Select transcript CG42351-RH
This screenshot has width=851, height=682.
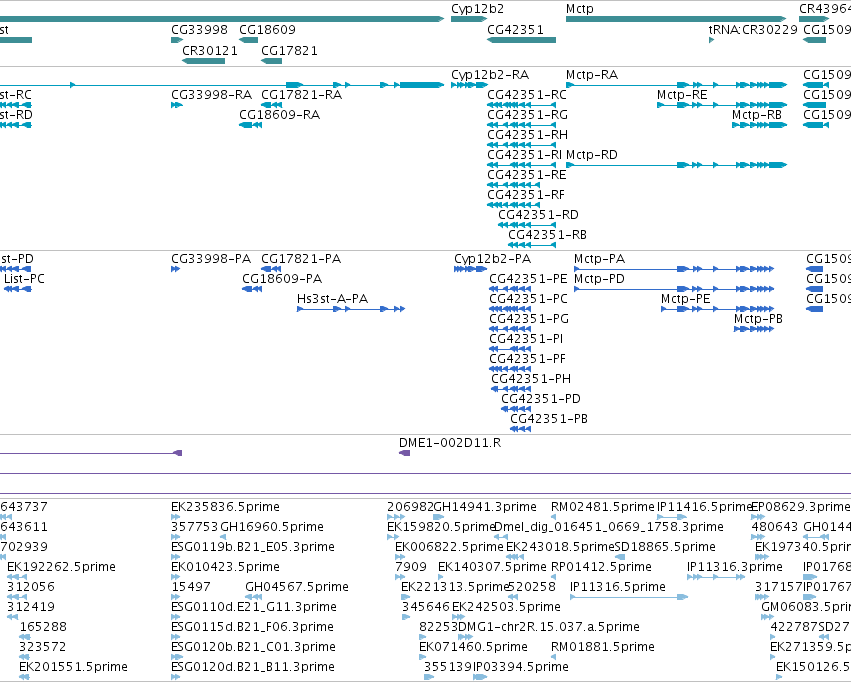click(522, 145)
